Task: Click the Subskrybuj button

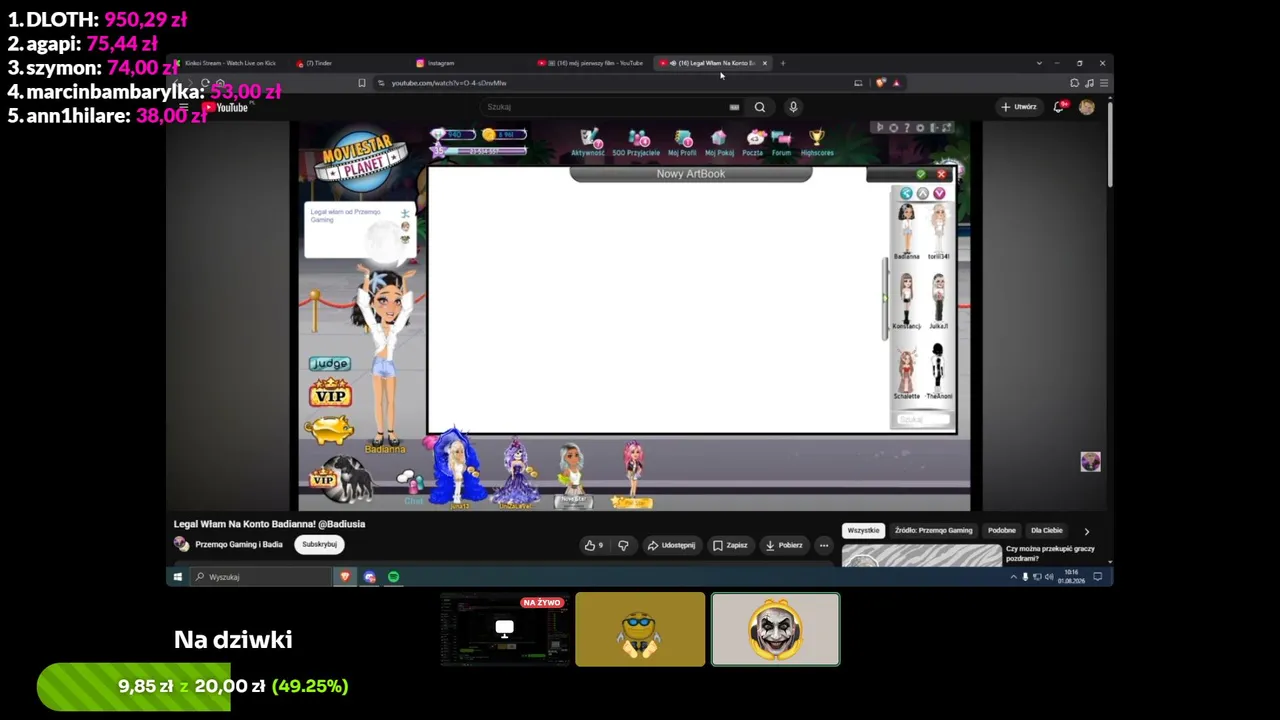Action: (x=319, y=544)
